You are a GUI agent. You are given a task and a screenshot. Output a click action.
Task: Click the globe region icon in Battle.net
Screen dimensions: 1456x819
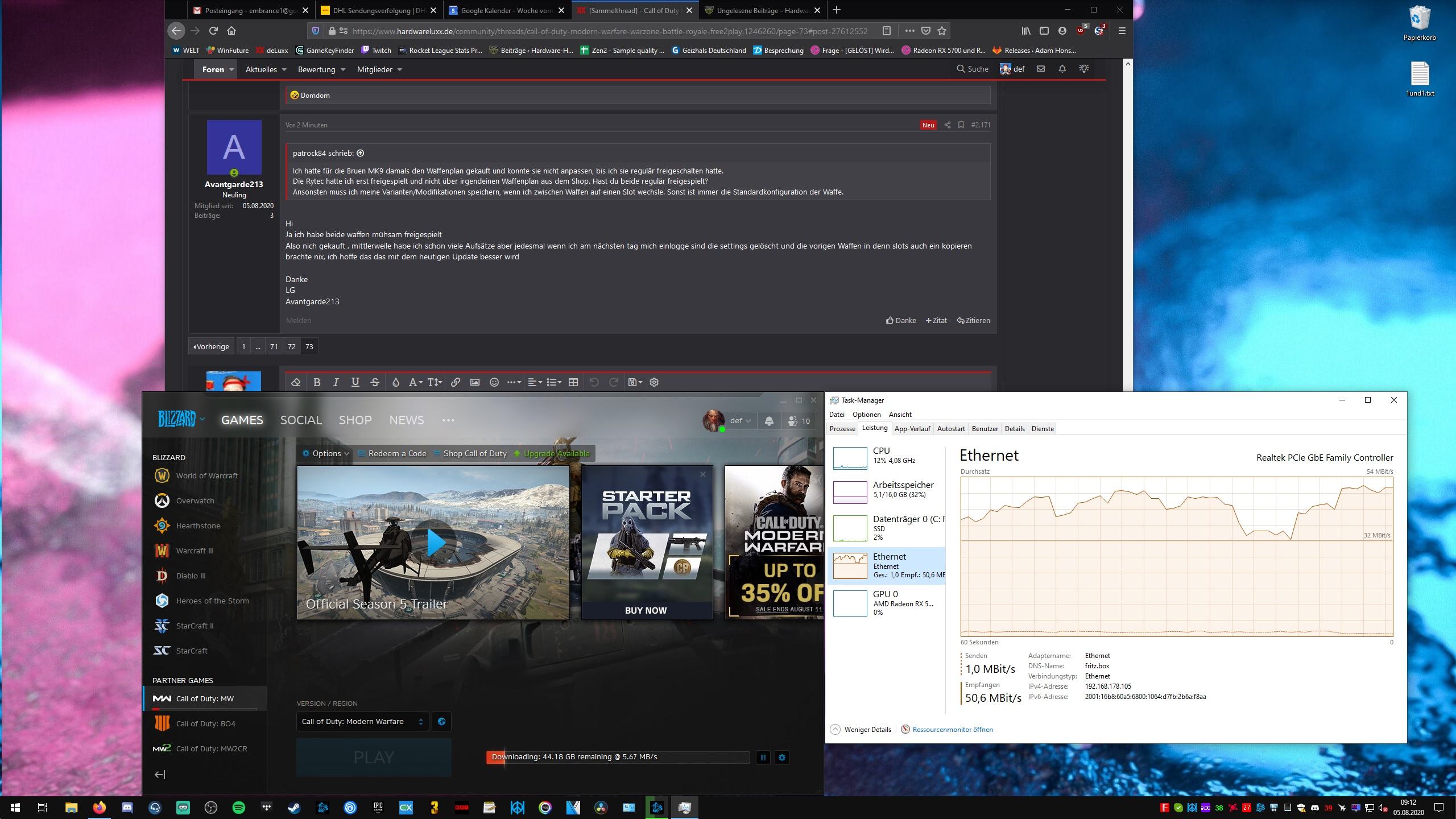click(441, 722)
